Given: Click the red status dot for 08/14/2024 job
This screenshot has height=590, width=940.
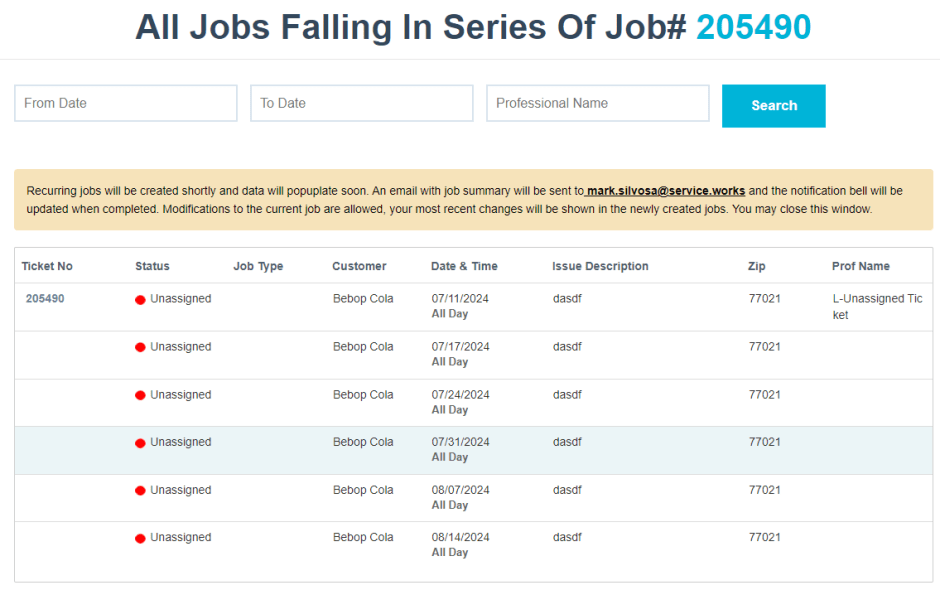Looking at the screenshot, I should tap(140, 538).
